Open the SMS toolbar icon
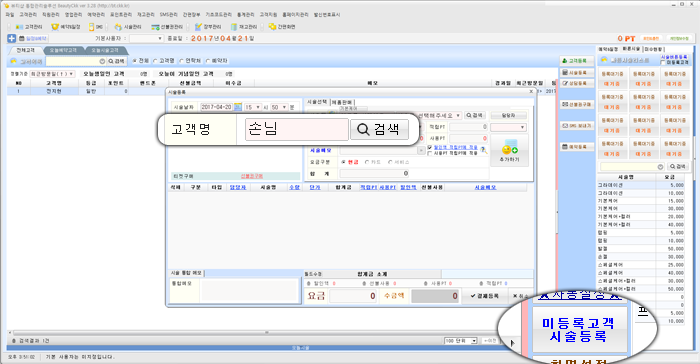 (x=96, y=27)
